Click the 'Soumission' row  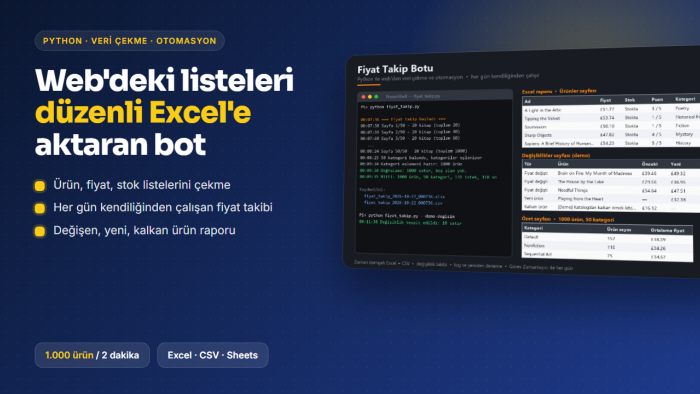pos(611,126)
